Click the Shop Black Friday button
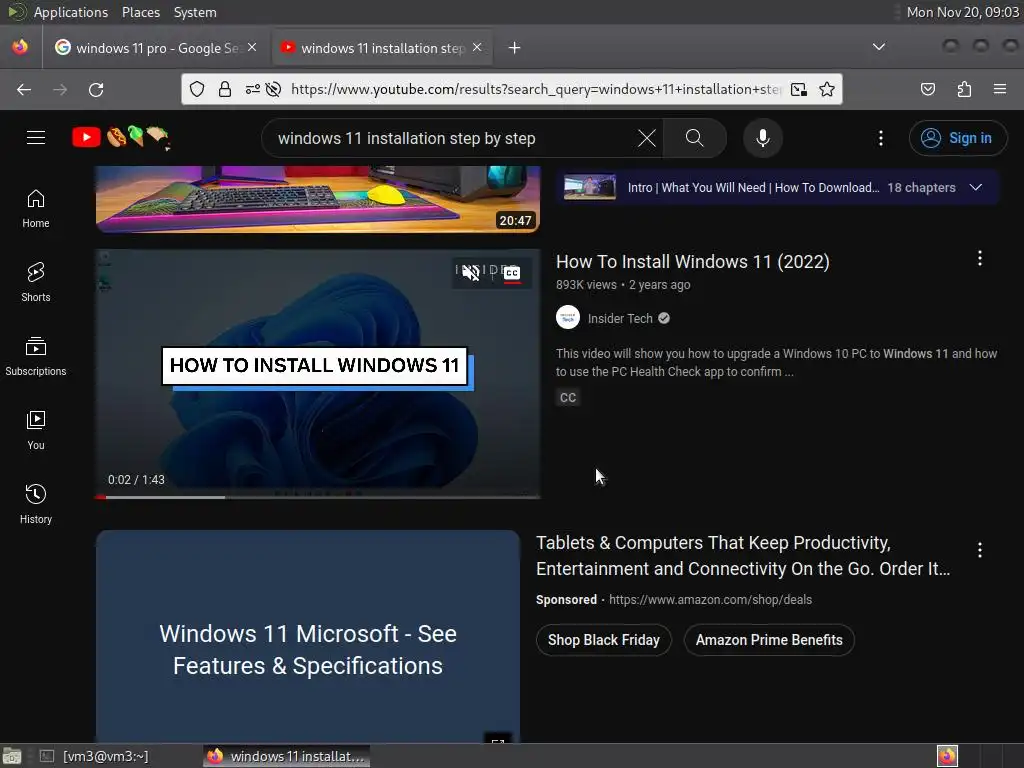This screenshot has width=1024, height=768. pyautogui.click(x=603, y=640)
